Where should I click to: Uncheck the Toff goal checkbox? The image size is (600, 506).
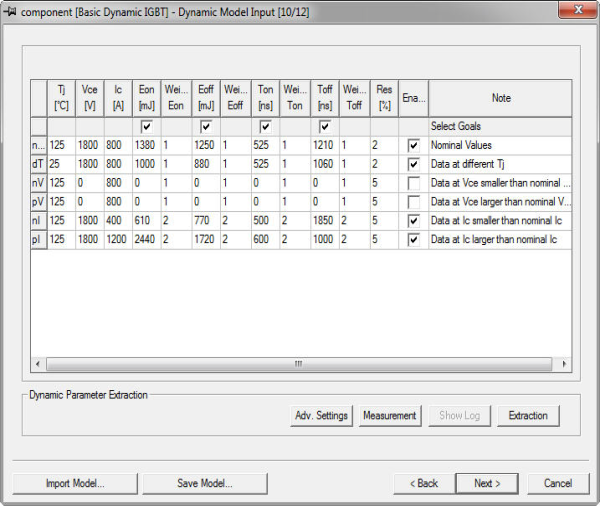click(324, 127)
